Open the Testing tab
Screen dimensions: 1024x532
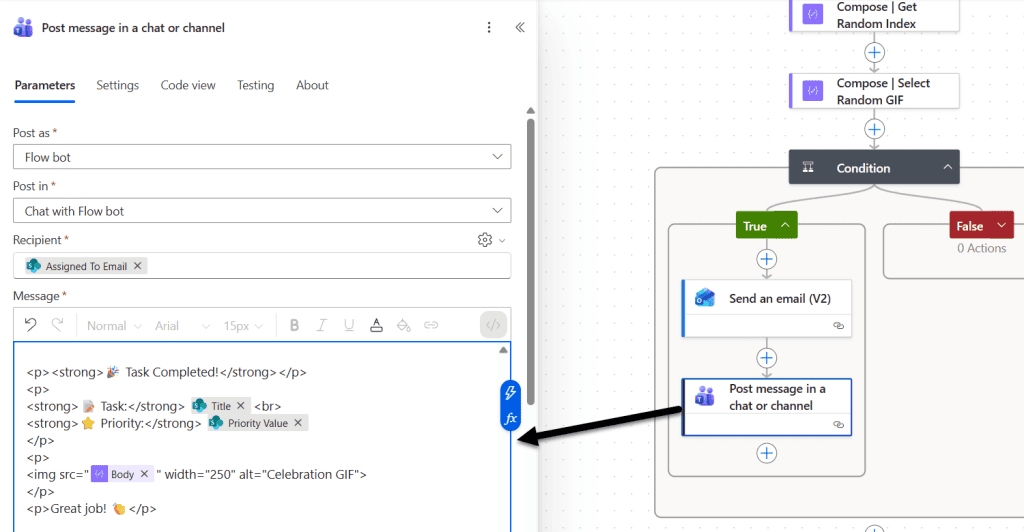click(255, 85)
